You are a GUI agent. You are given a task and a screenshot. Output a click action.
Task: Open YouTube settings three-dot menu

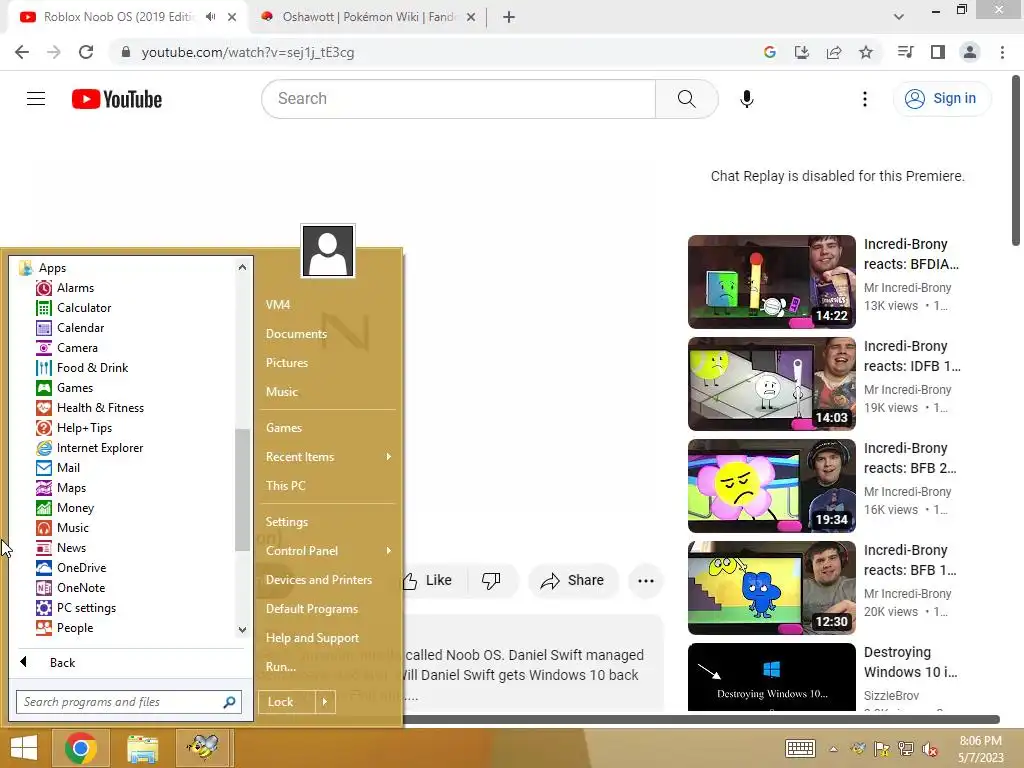865,99
